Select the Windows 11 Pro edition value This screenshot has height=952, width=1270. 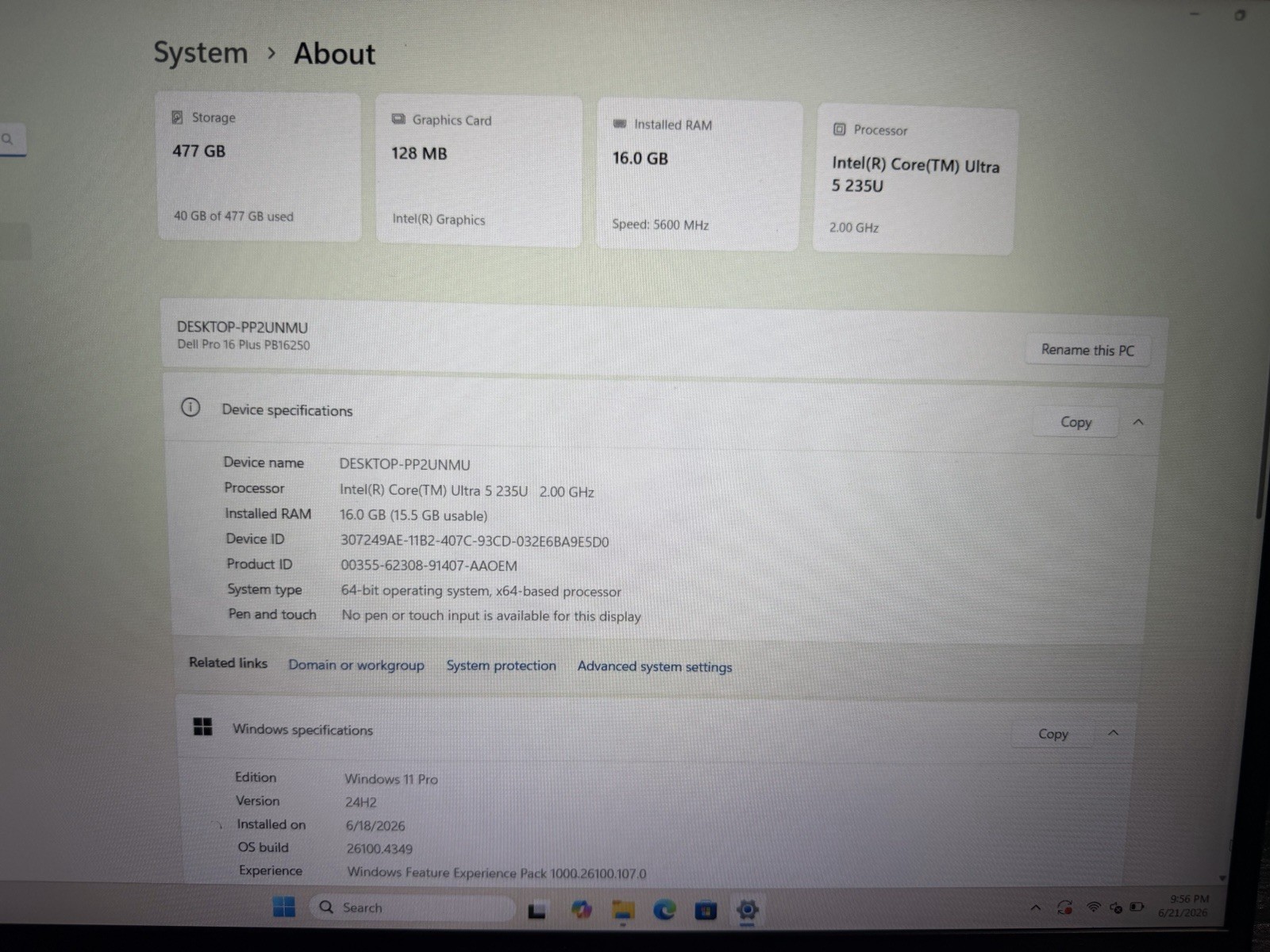coord(391,779)
